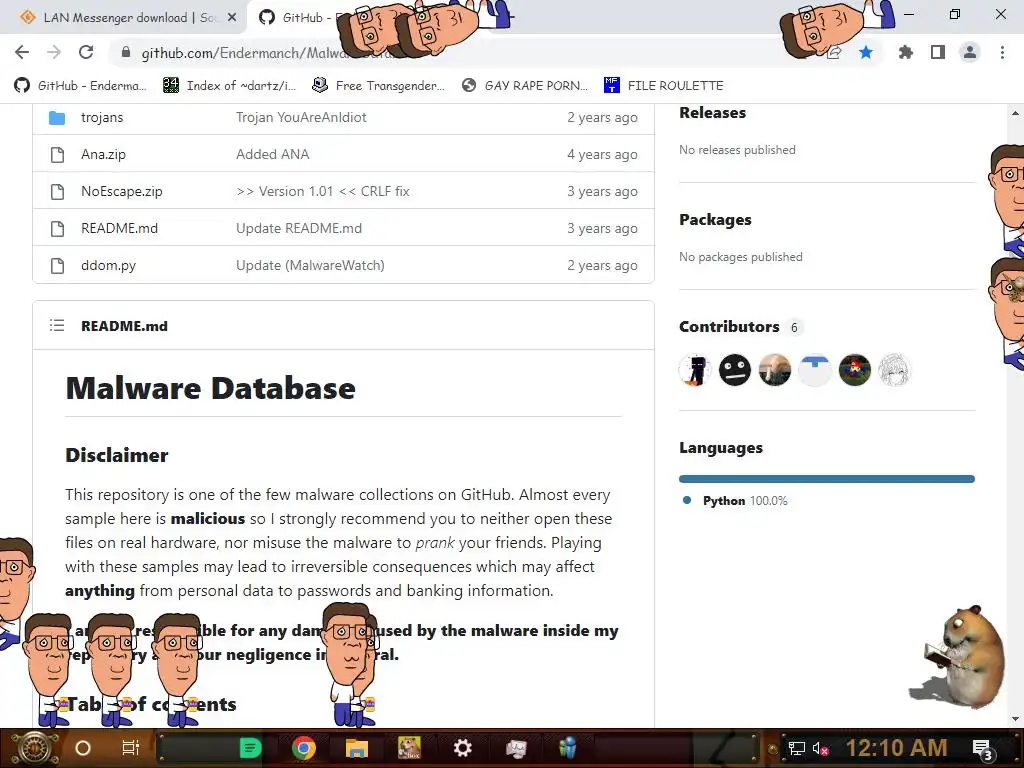1024x768 pixels.
Task: Open the enderman figure contributor avatar
Action: click(695, 370)
